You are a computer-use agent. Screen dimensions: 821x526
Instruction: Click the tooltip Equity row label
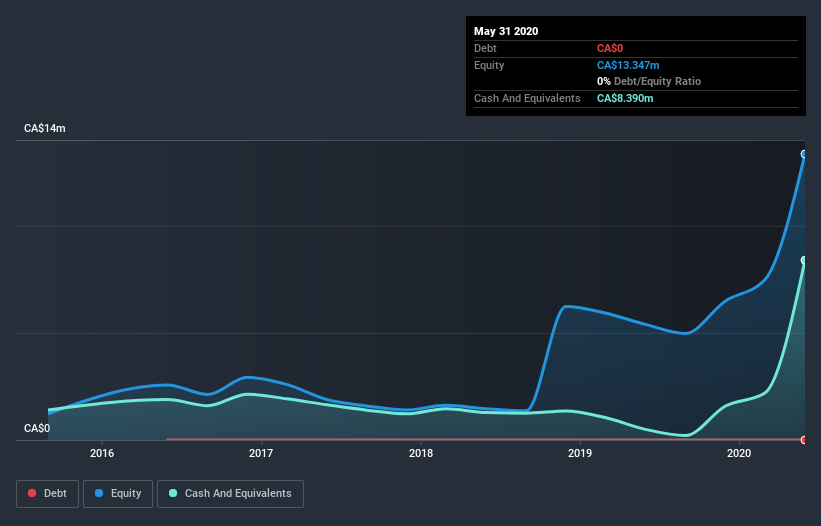(489, 65)
